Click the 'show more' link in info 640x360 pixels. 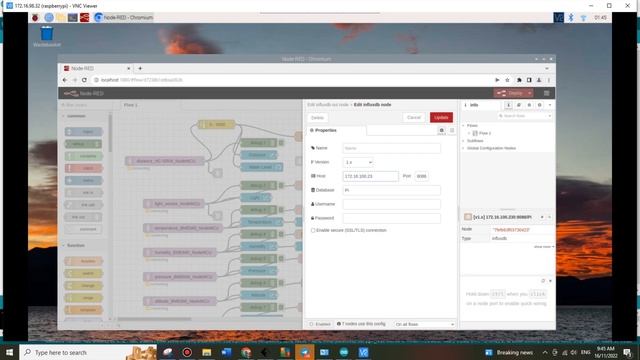544,247
